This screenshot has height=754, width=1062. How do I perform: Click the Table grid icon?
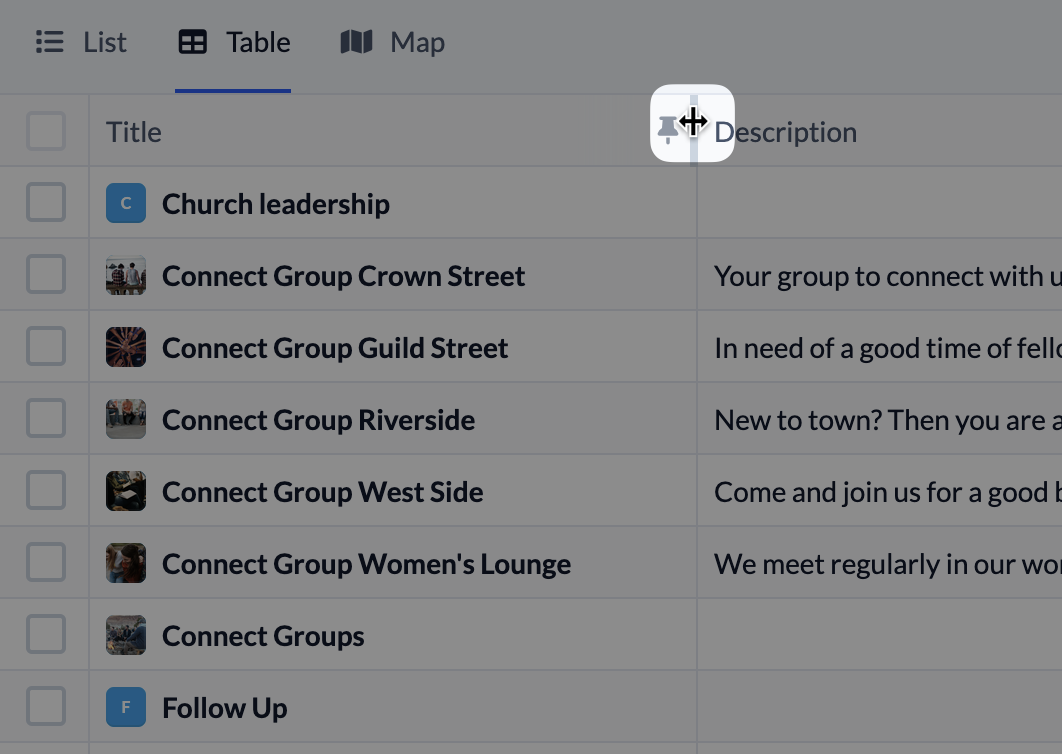(x=192, y=42)
